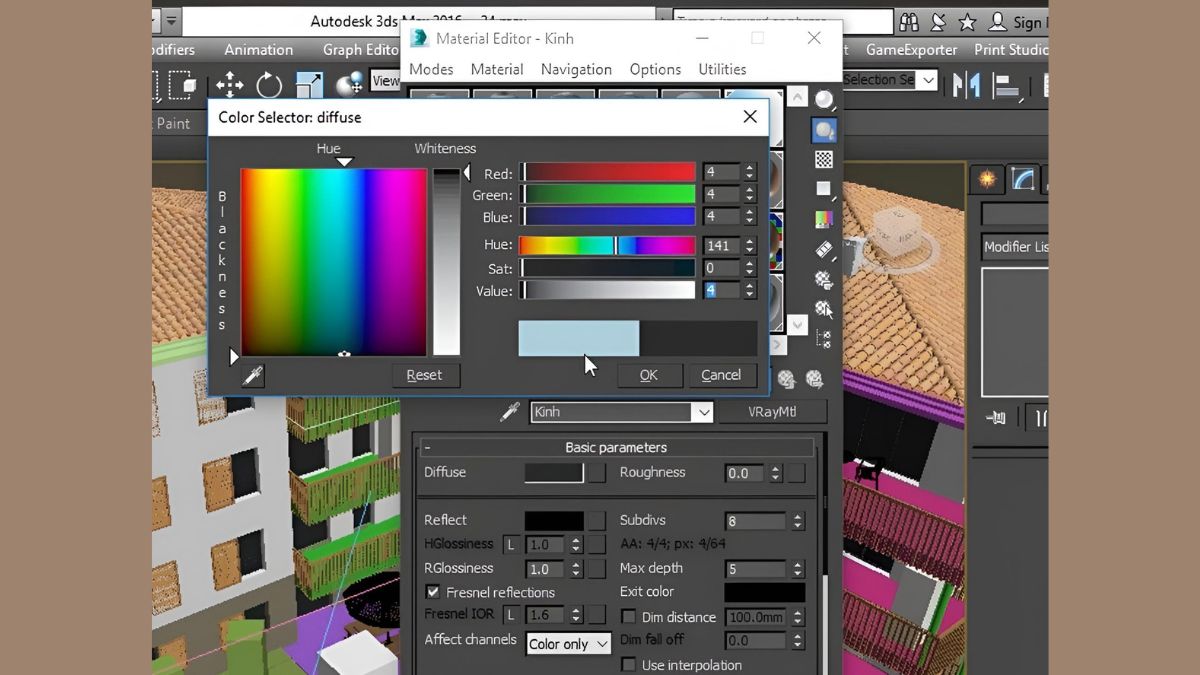
Task: Click the VRayMtl material type button
Action: tap(773, 412)
